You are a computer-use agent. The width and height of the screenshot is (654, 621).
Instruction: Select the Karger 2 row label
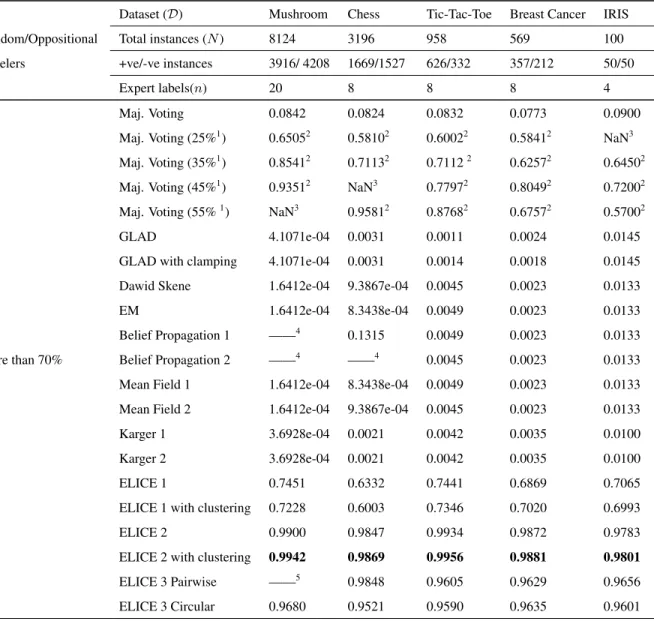click(x=142, y=458)
